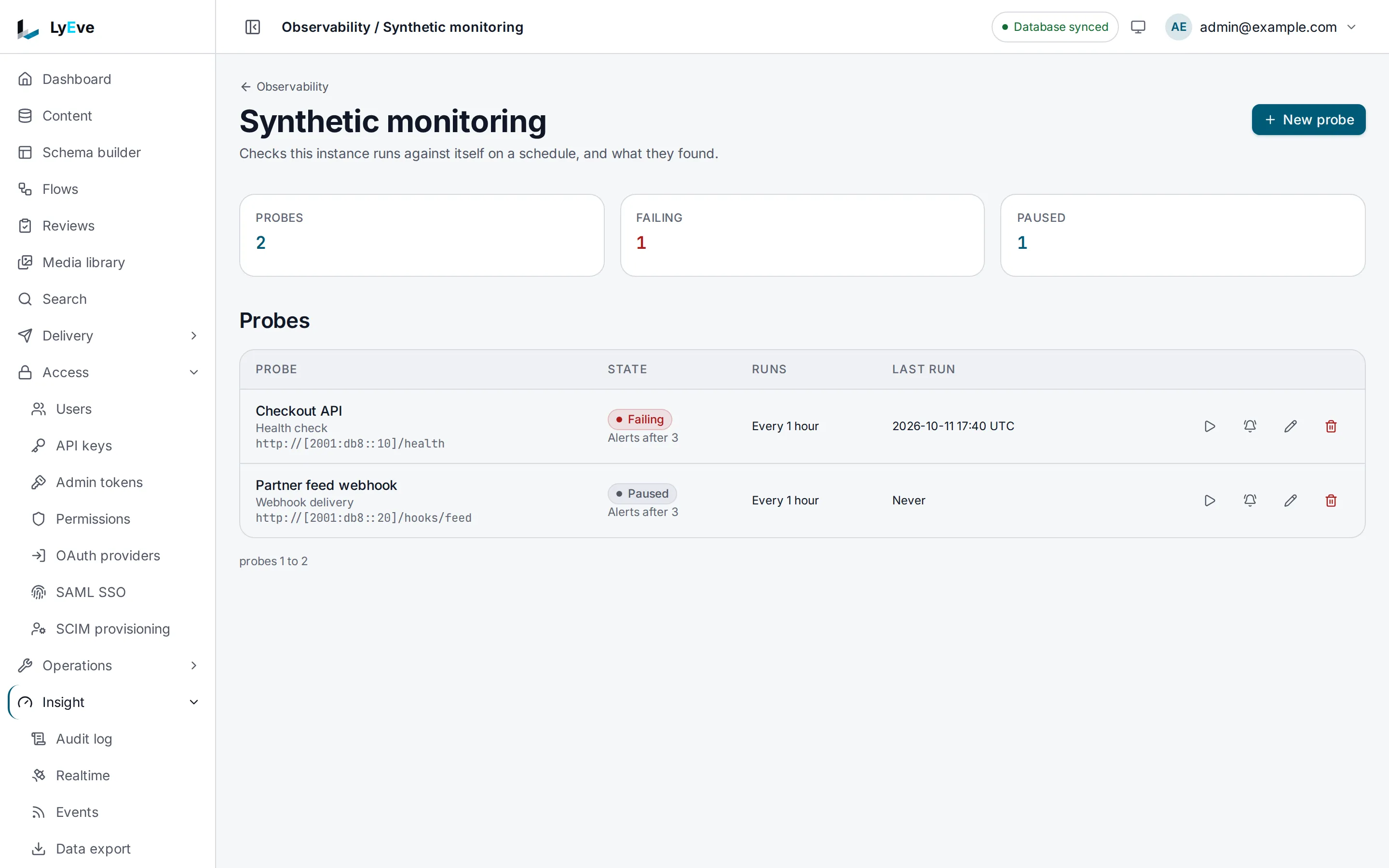Open Content in sidebar
The width and height of the screenshot is (1389, 868).
(x=108, y=116)
